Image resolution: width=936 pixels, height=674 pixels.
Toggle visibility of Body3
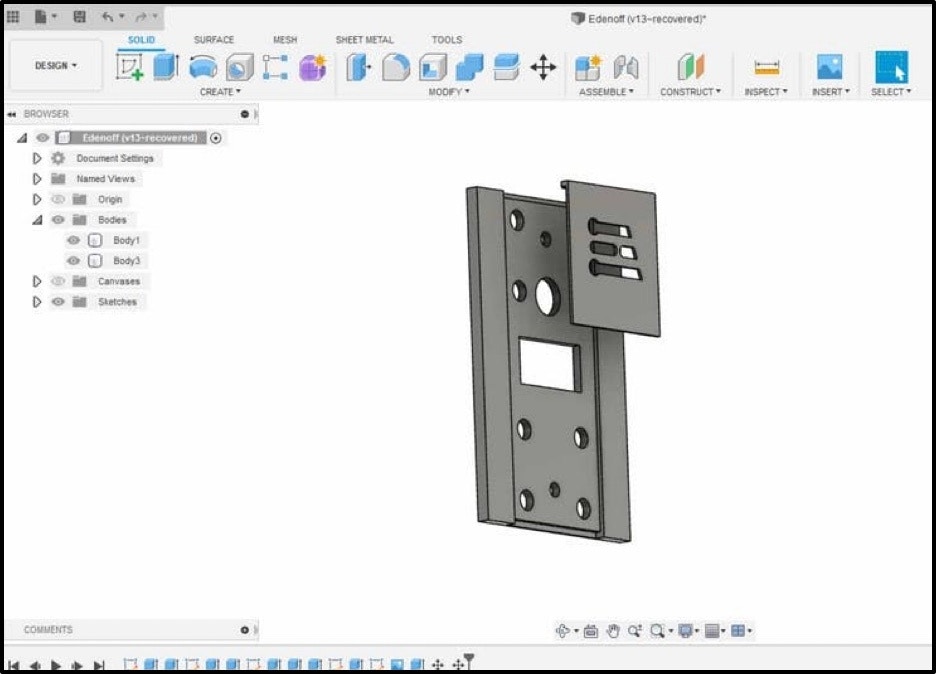coord(73,261)
